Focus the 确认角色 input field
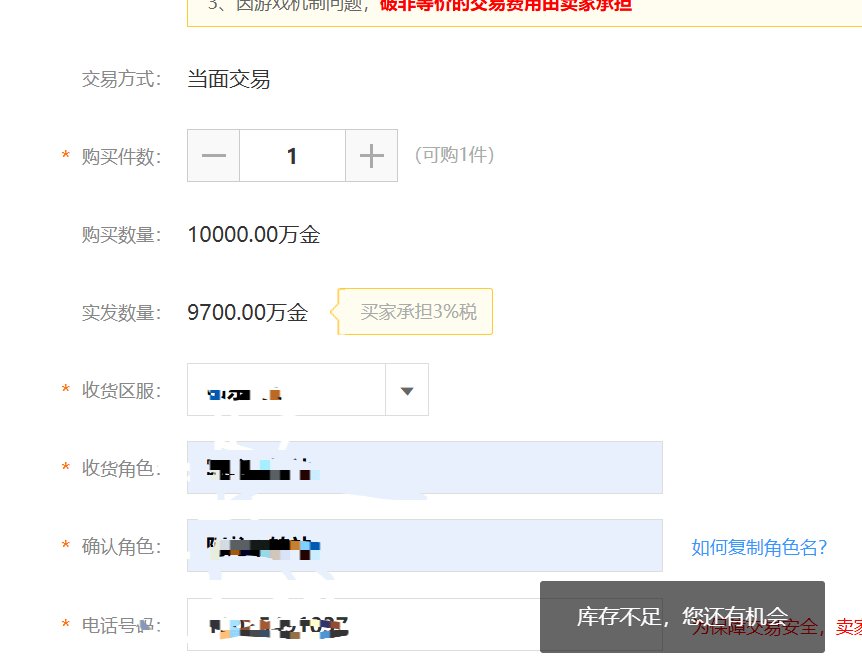862x658 pixels. pos(424,545)
